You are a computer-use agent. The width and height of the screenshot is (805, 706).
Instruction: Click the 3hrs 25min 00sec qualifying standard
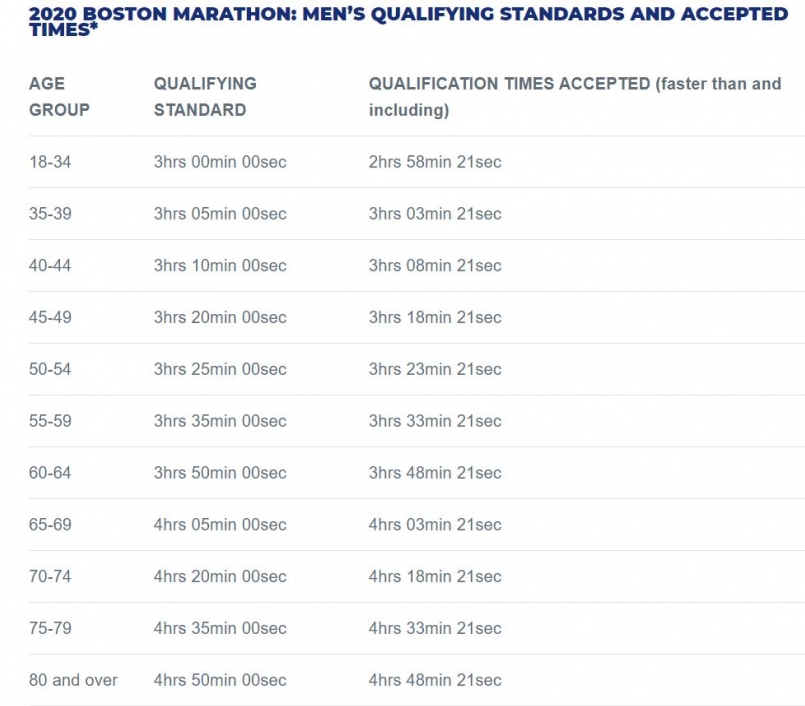(220, 370)
